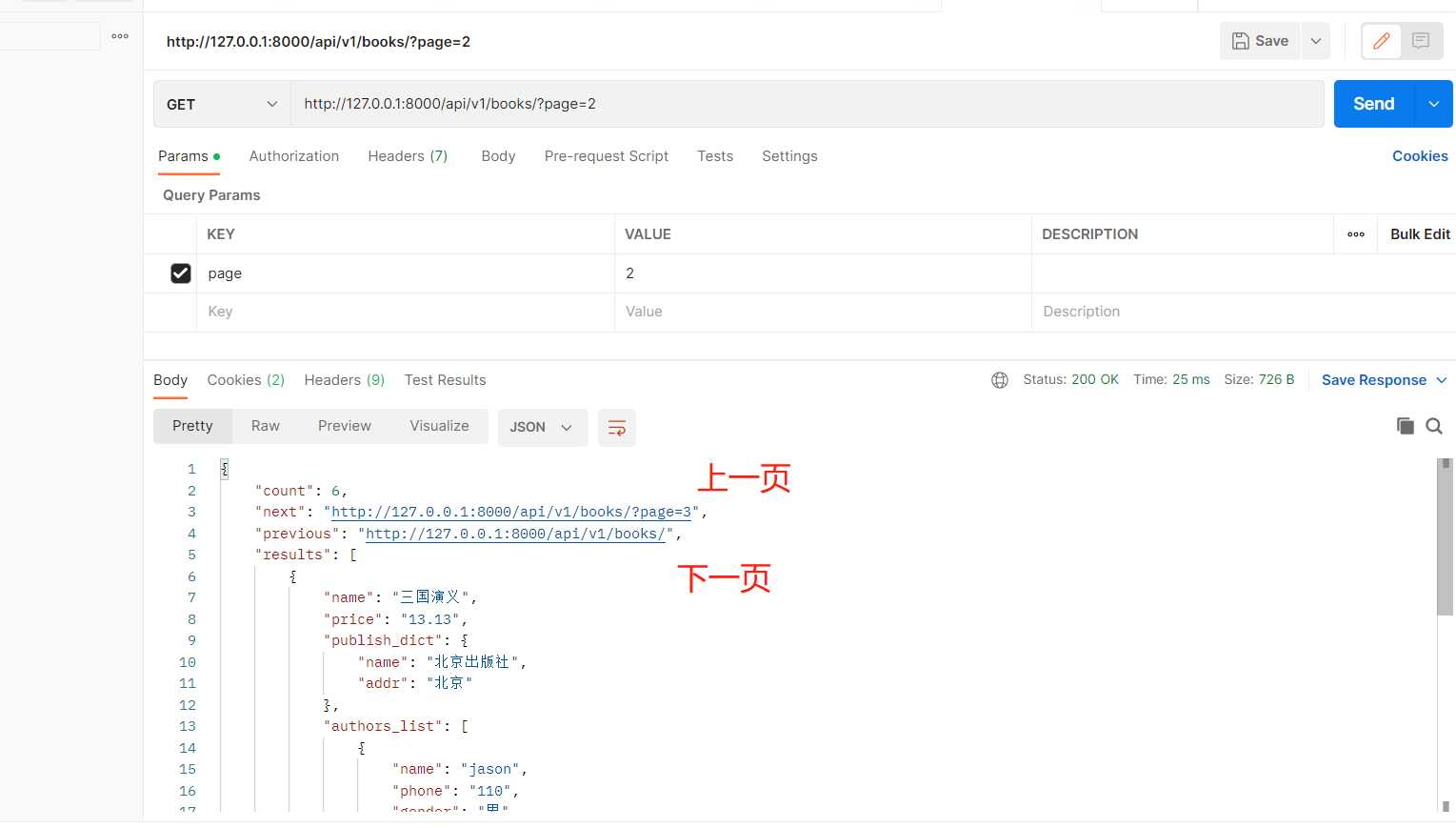Expand the Save options arrow
This screenshot has height=828, width=1456.
1316,41
